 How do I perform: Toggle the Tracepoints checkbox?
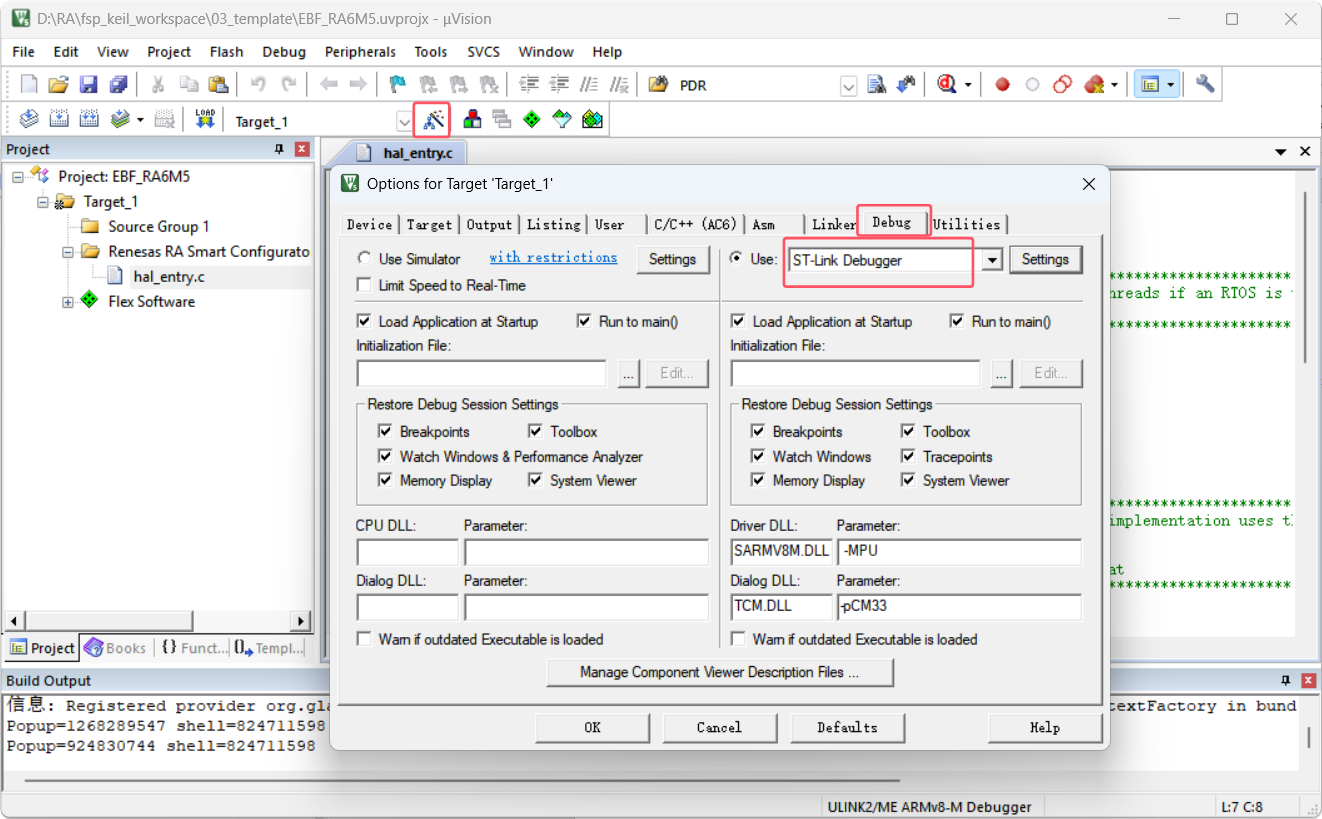click(908, 456)
